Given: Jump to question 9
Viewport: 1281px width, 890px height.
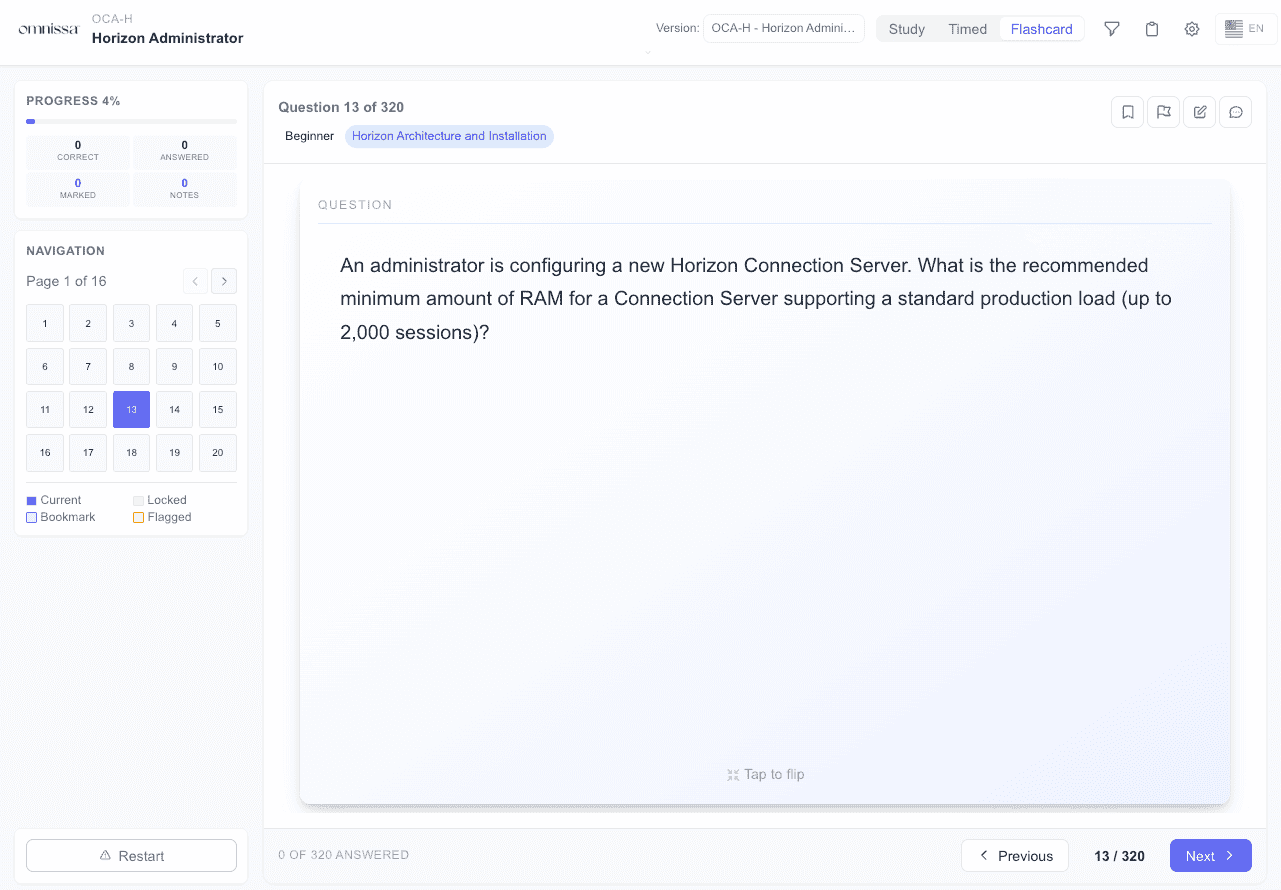Looking at the screenshot, I should click(175, 366).
